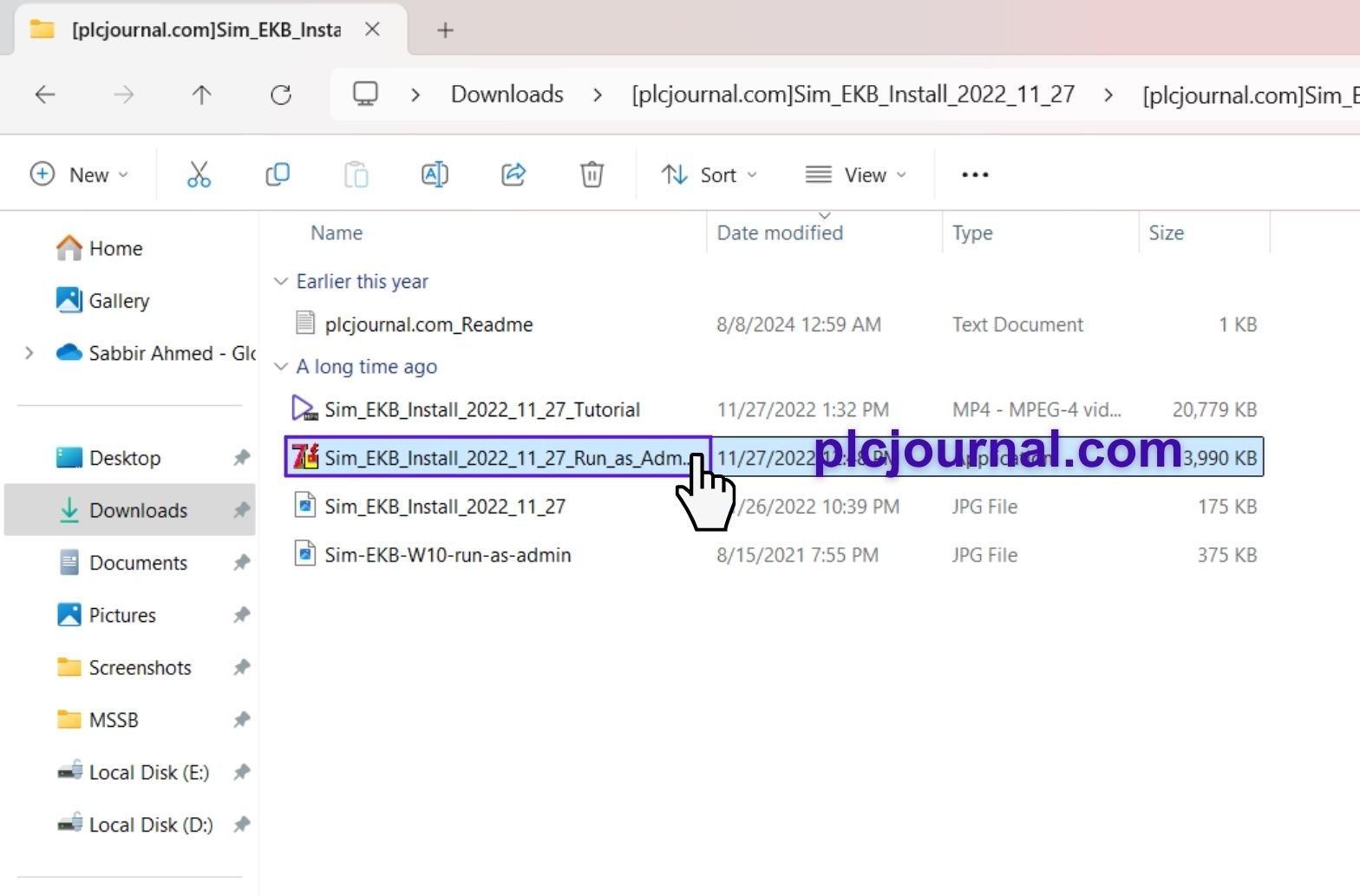Add a new Explorer tab
The image size is (1360, 896).
point(445,30)
